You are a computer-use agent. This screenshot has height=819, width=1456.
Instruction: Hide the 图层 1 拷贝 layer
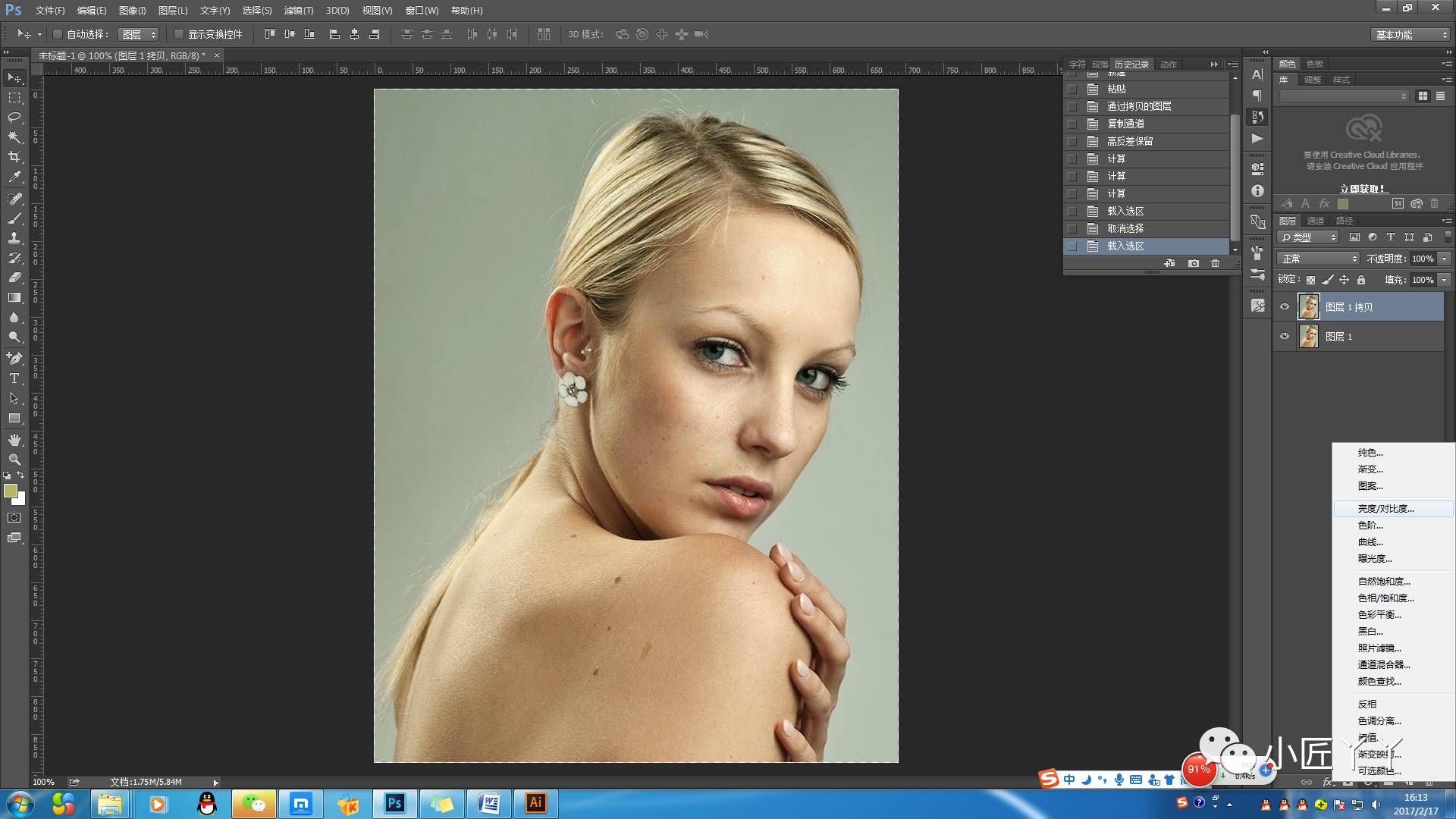tap(1285, 307)
